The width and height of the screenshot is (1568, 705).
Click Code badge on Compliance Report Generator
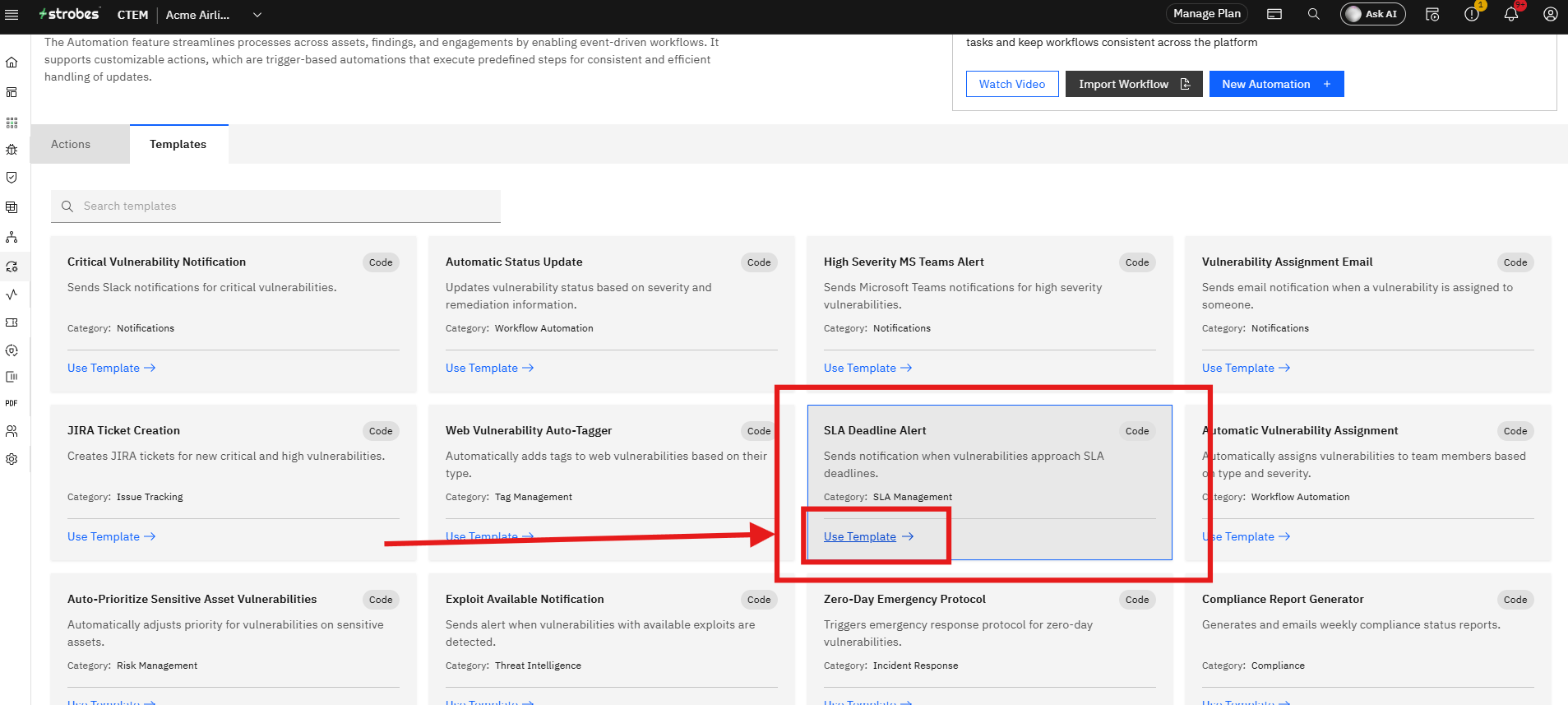pos(1515,600)
